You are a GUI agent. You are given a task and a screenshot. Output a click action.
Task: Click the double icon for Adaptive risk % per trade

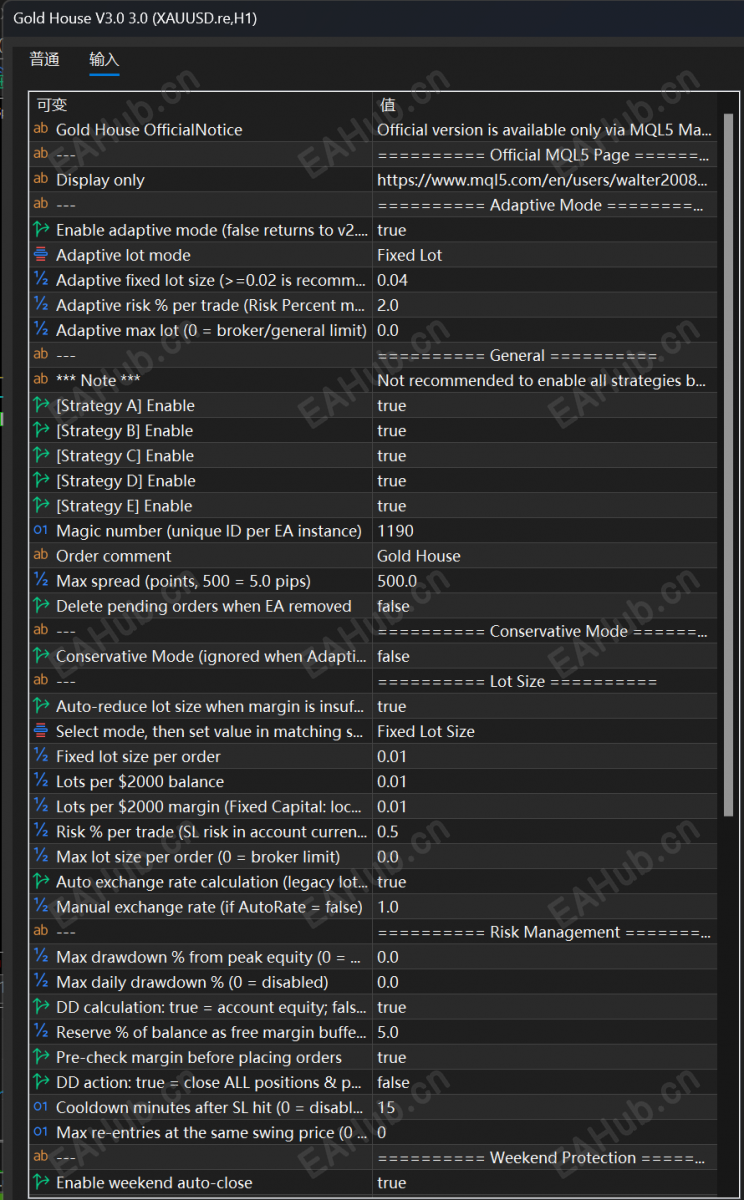pyautogui.click(x=41, y=305)
